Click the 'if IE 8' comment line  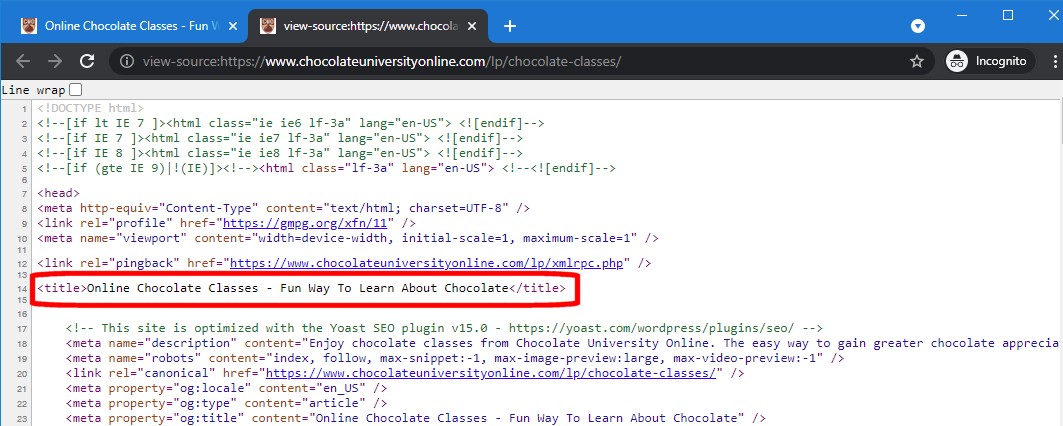[x=280, y=153]
